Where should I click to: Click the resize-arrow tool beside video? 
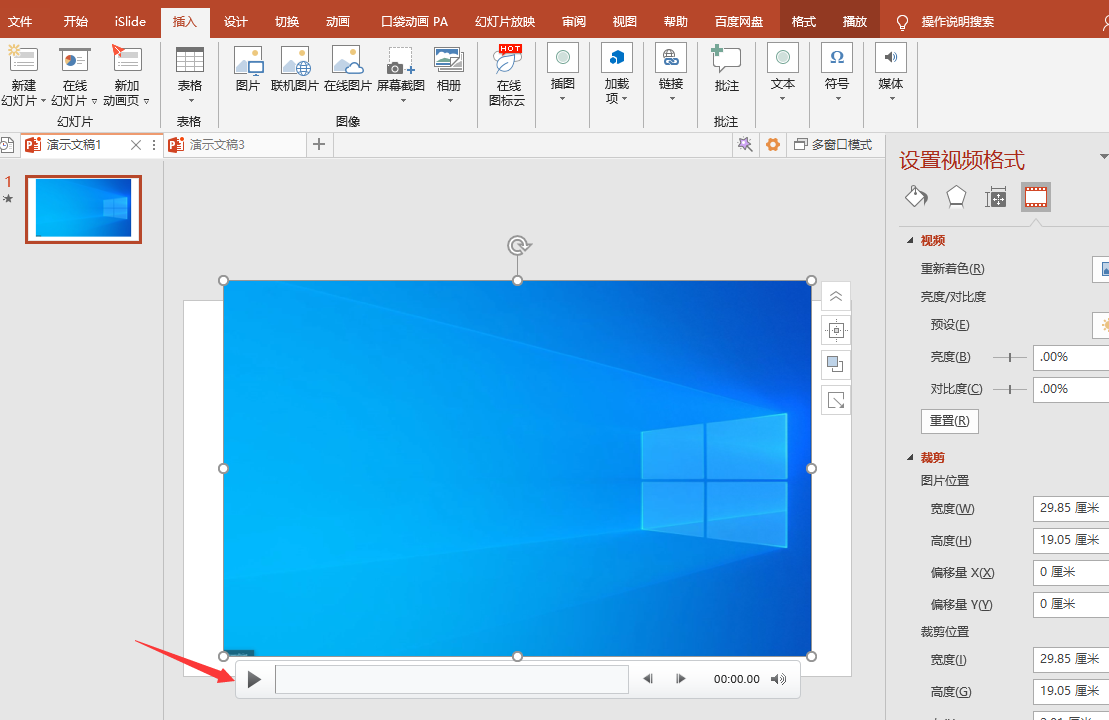coord(836,401)
